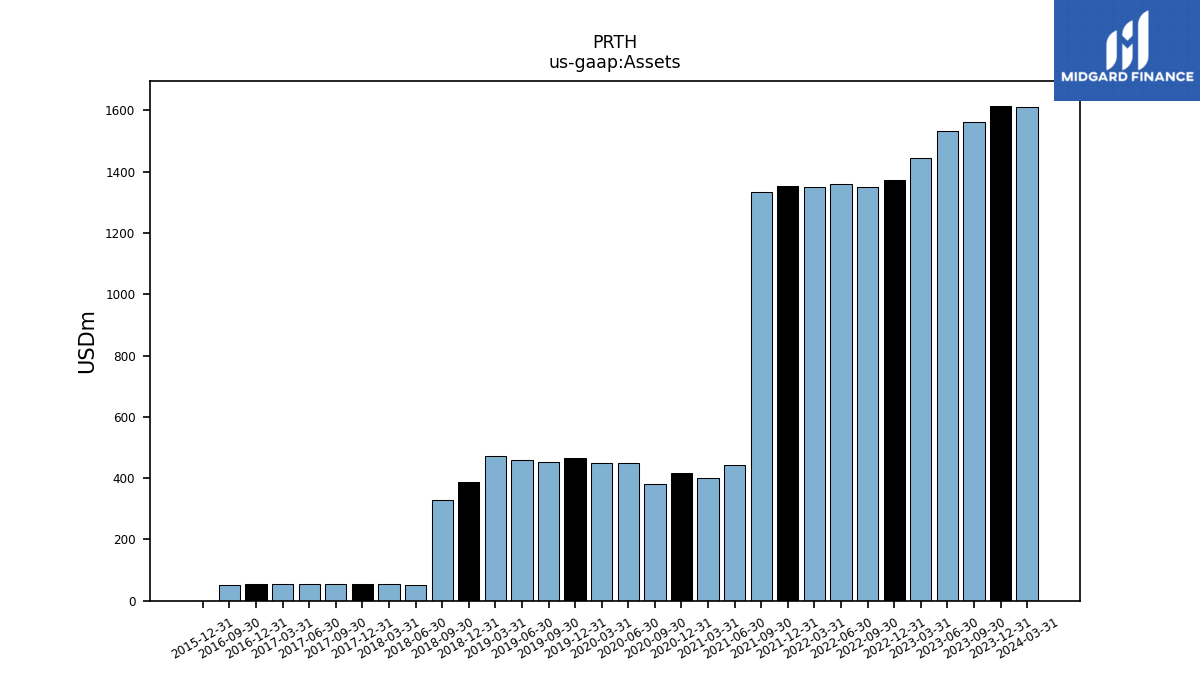Click the 1000 y-axis tick label

(x=121, y=295)
